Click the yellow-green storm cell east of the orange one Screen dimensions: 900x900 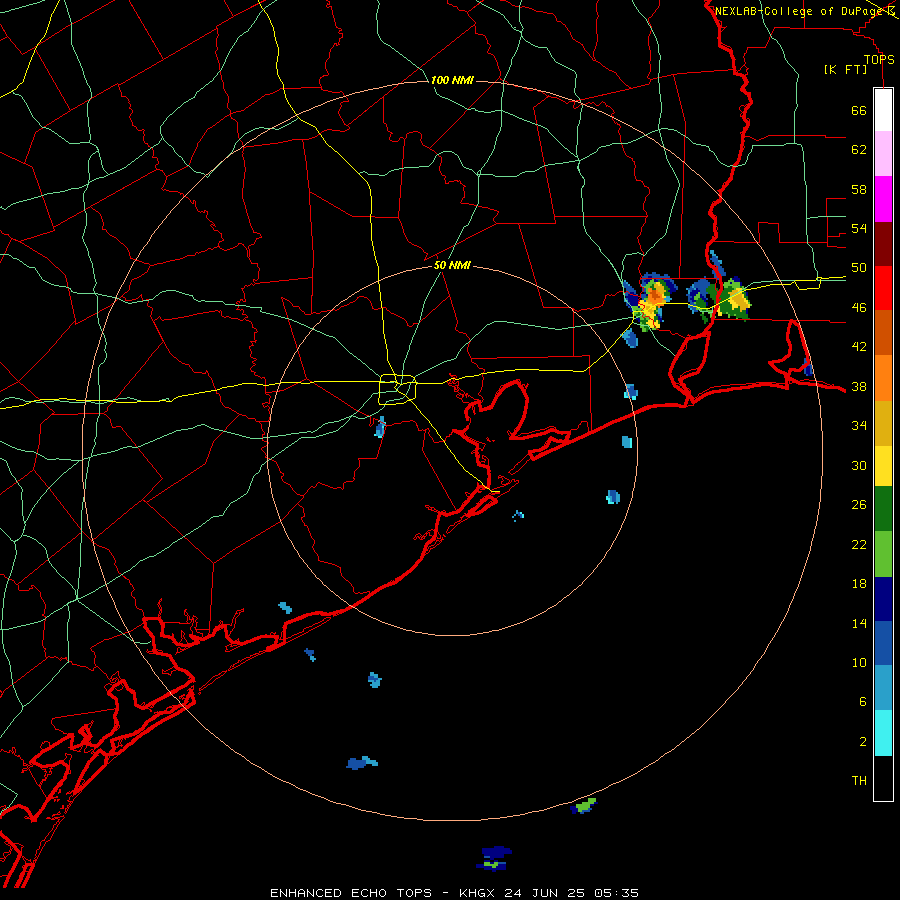pyautogui.click(x=733, y=299)
